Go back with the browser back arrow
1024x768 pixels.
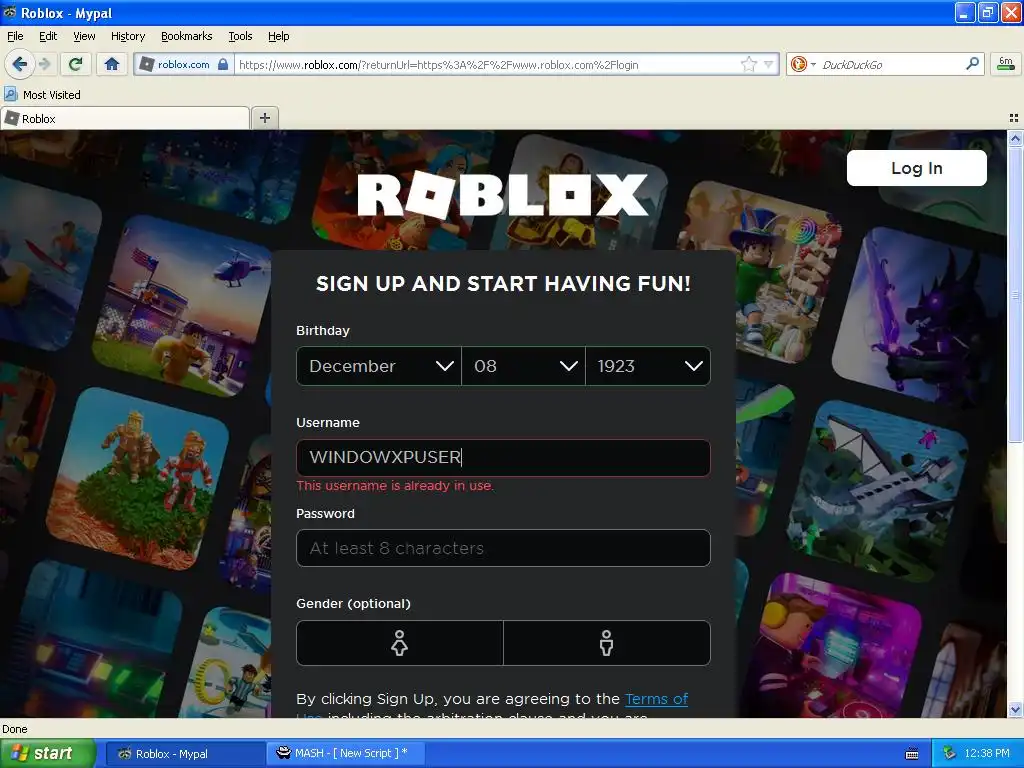pyautogui.click(x=19, y=64)
